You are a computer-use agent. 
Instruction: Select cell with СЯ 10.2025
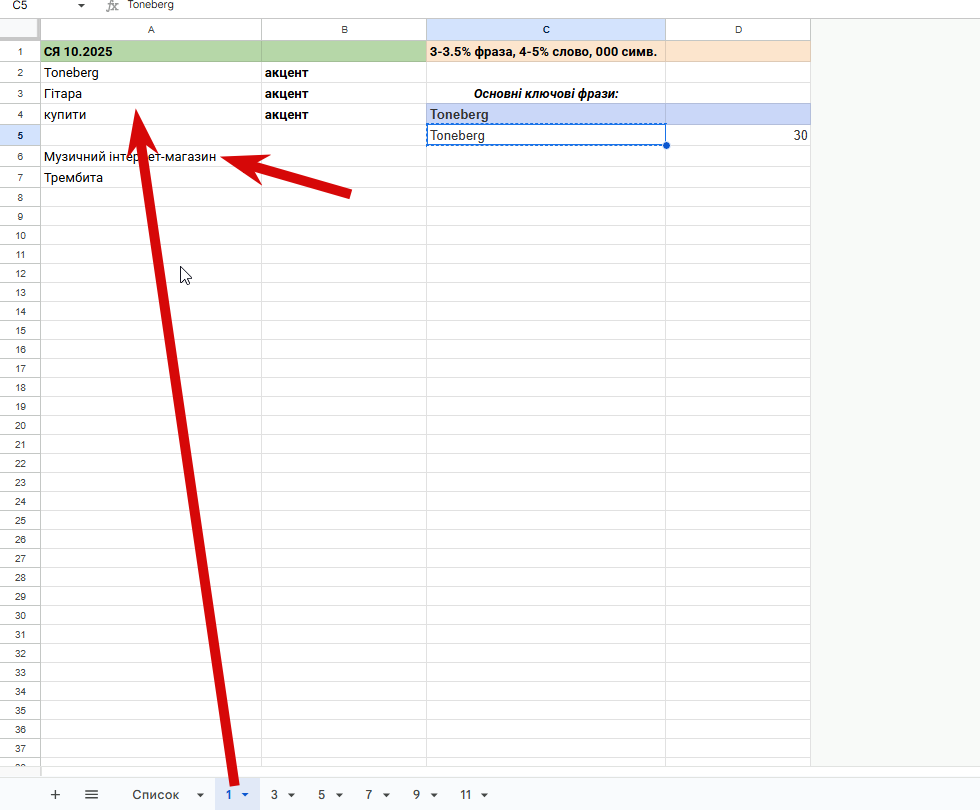click(151, 51)
